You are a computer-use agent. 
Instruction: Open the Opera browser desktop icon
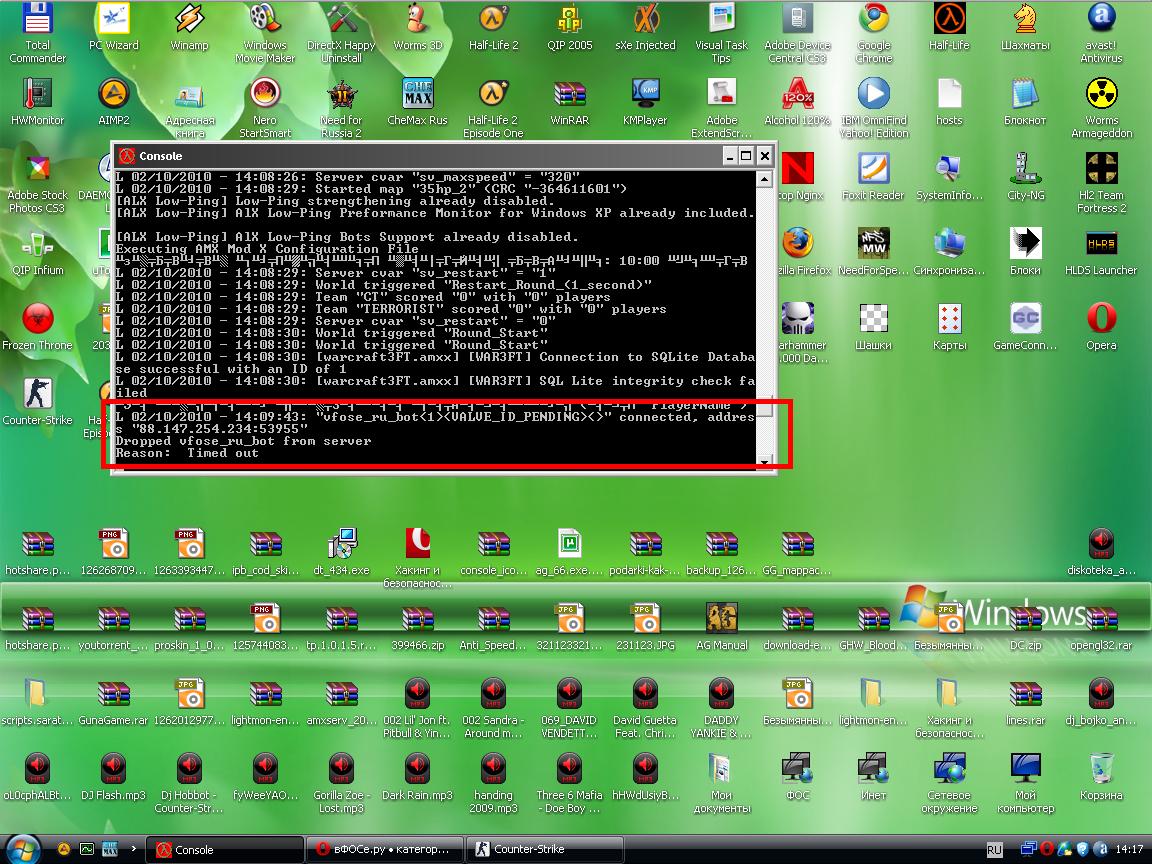tap(1101, 321)
